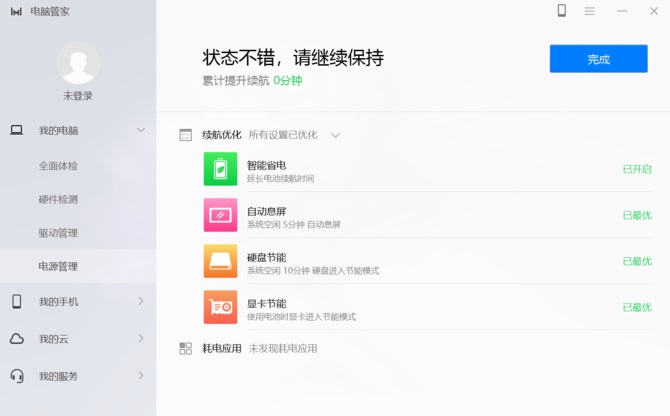The image size is (670, 416).
Task: Click the Graphics Card Power Saving icon
Action: click(x=220, y=307)
